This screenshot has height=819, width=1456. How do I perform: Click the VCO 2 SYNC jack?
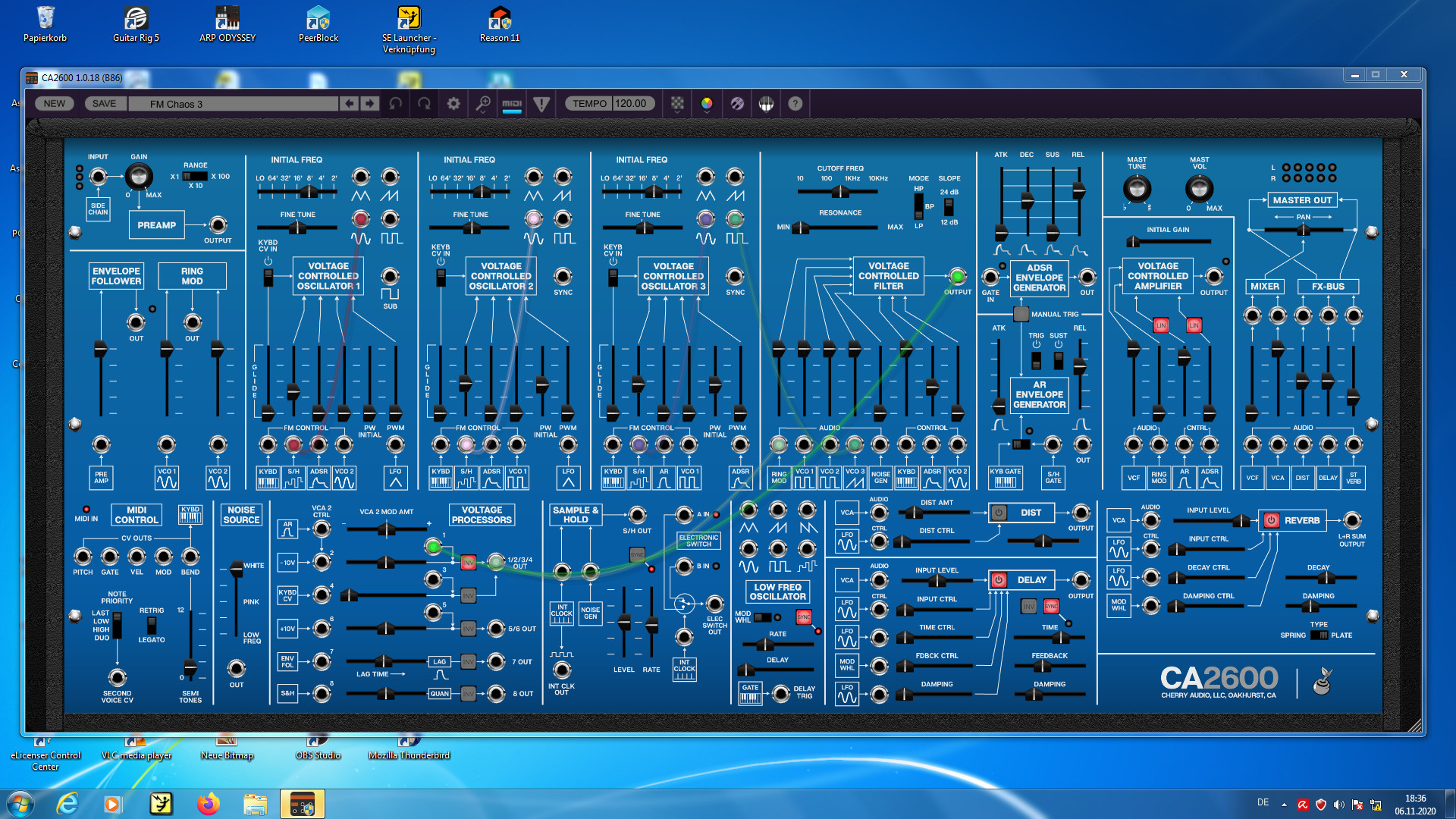563,276
